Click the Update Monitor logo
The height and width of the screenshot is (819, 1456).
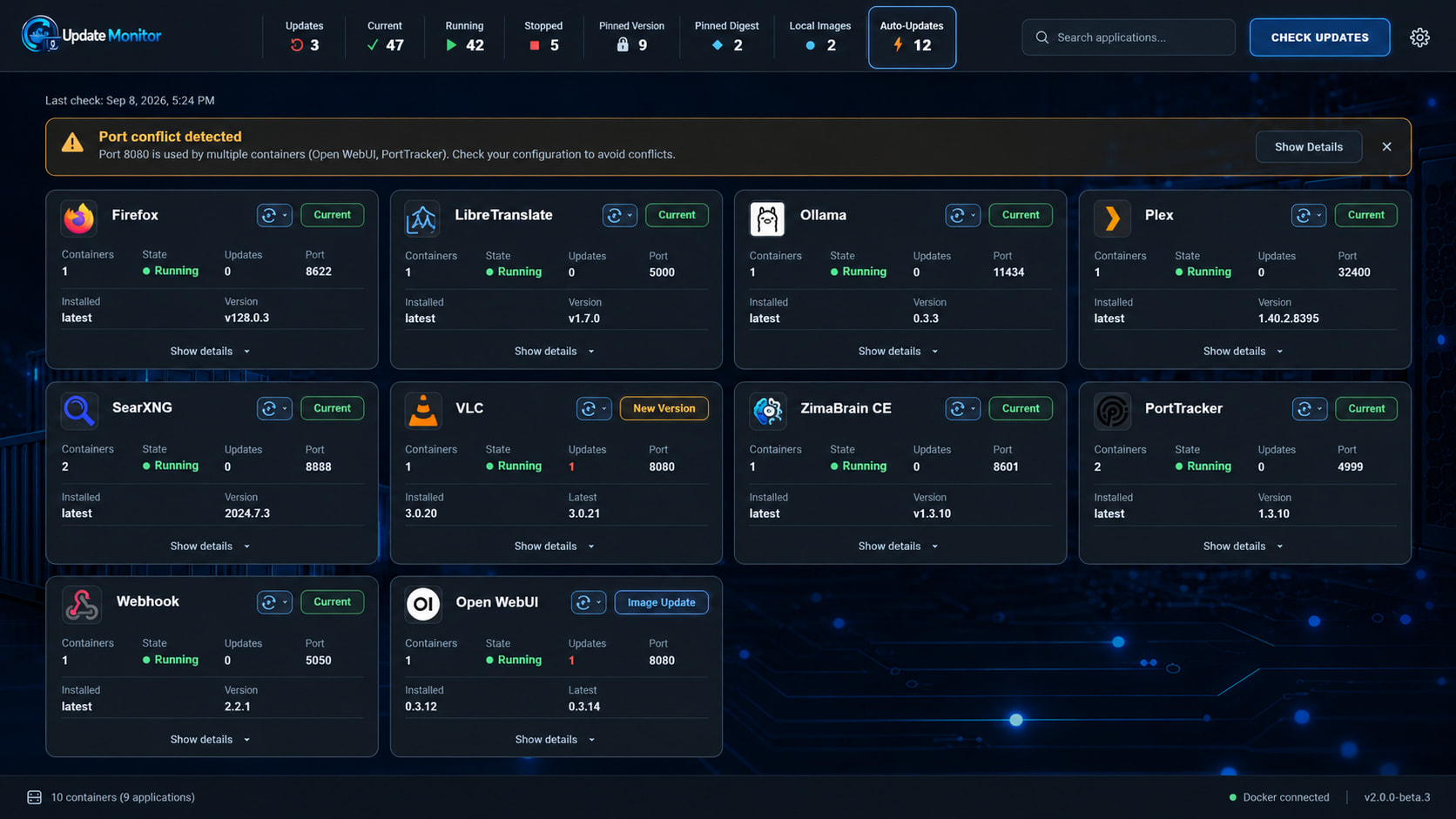[91, 36]
